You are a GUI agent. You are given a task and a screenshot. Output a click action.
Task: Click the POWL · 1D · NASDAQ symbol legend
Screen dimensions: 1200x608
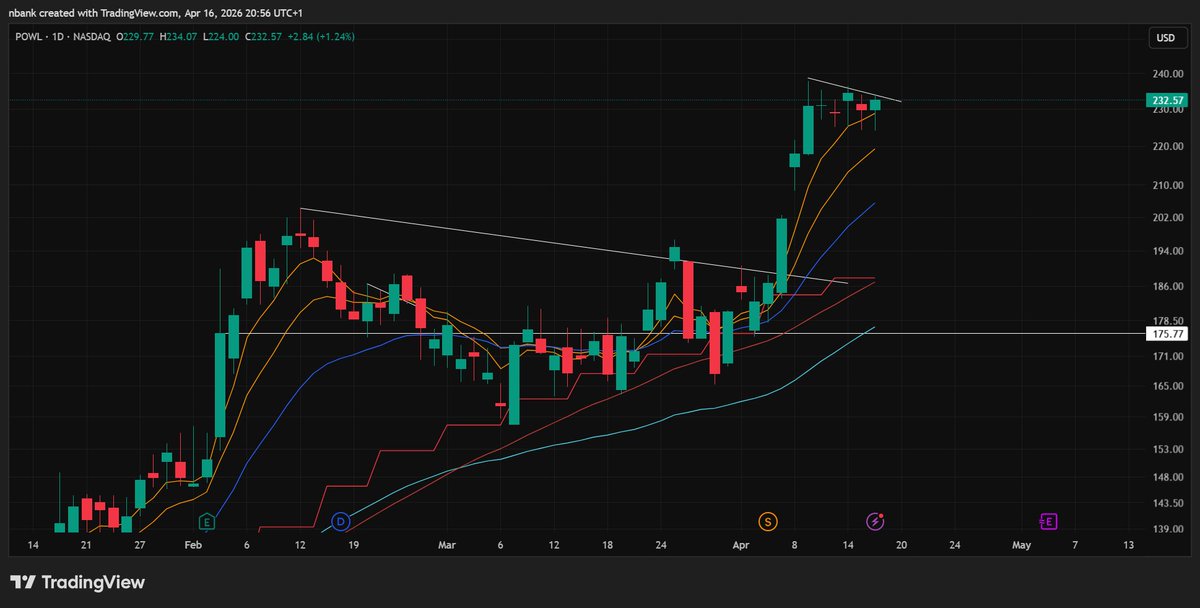pyautogui.click(x=61, y=37)
